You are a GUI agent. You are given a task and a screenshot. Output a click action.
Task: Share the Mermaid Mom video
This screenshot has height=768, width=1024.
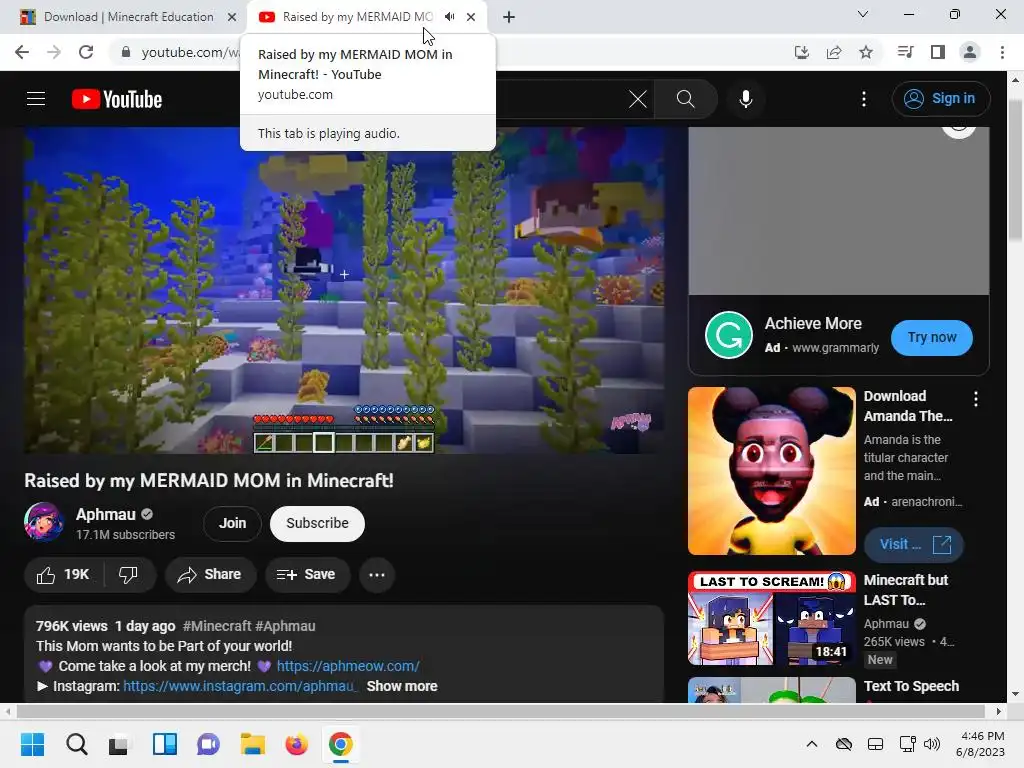coord(210,575)
